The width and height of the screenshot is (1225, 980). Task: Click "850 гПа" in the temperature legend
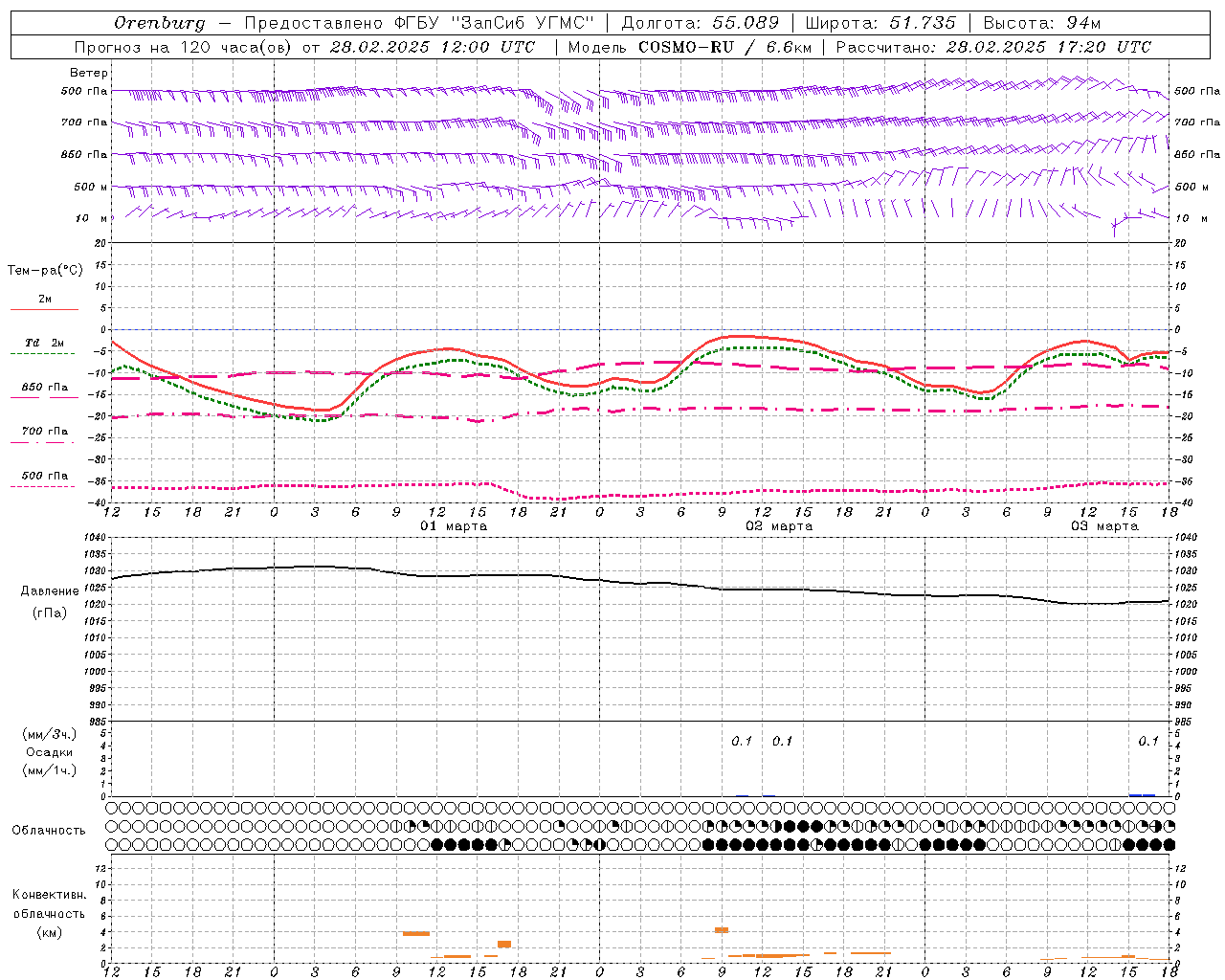(45, 388)
